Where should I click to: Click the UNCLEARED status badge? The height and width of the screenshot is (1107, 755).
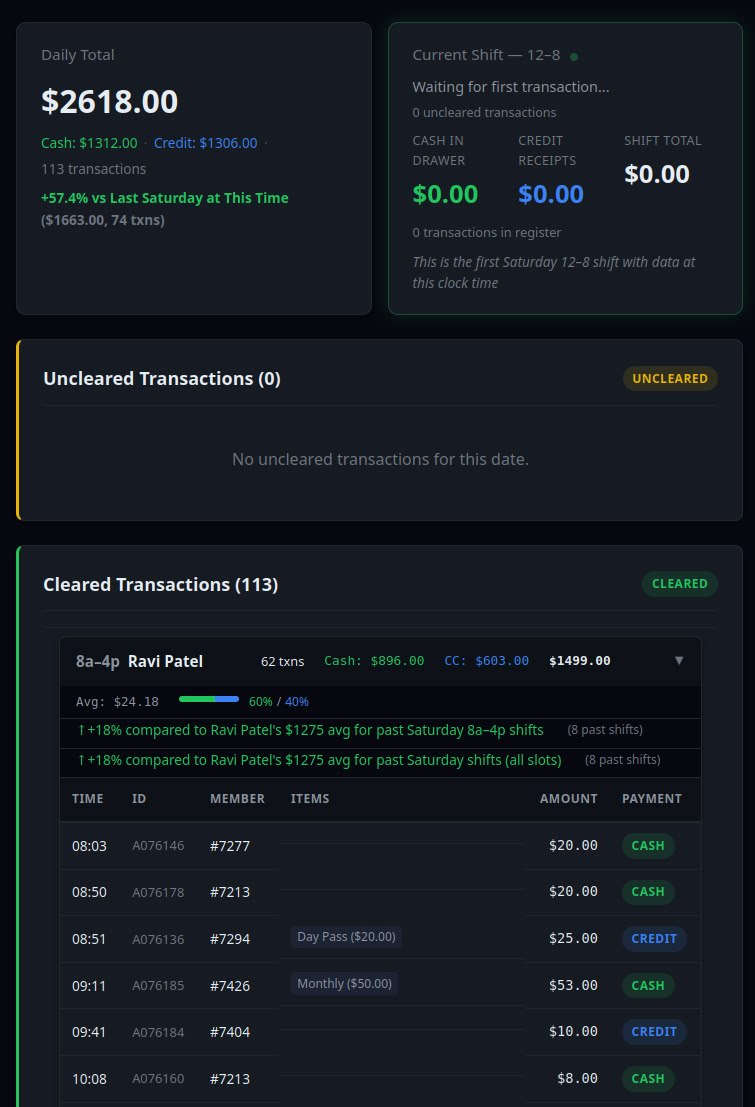(670, 378)
